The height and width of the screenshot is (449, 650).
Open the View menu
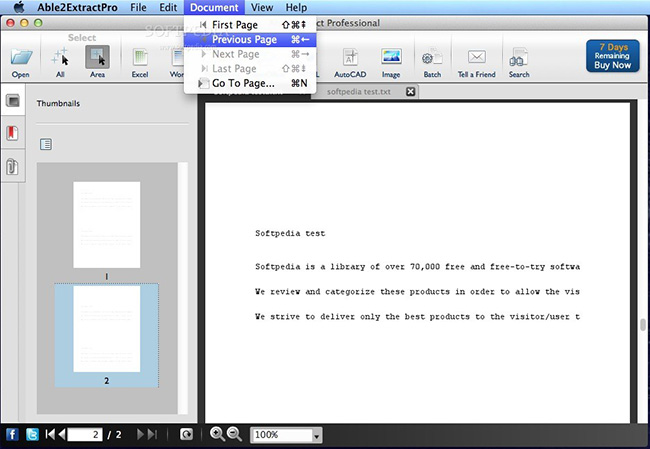pos(262,7)
